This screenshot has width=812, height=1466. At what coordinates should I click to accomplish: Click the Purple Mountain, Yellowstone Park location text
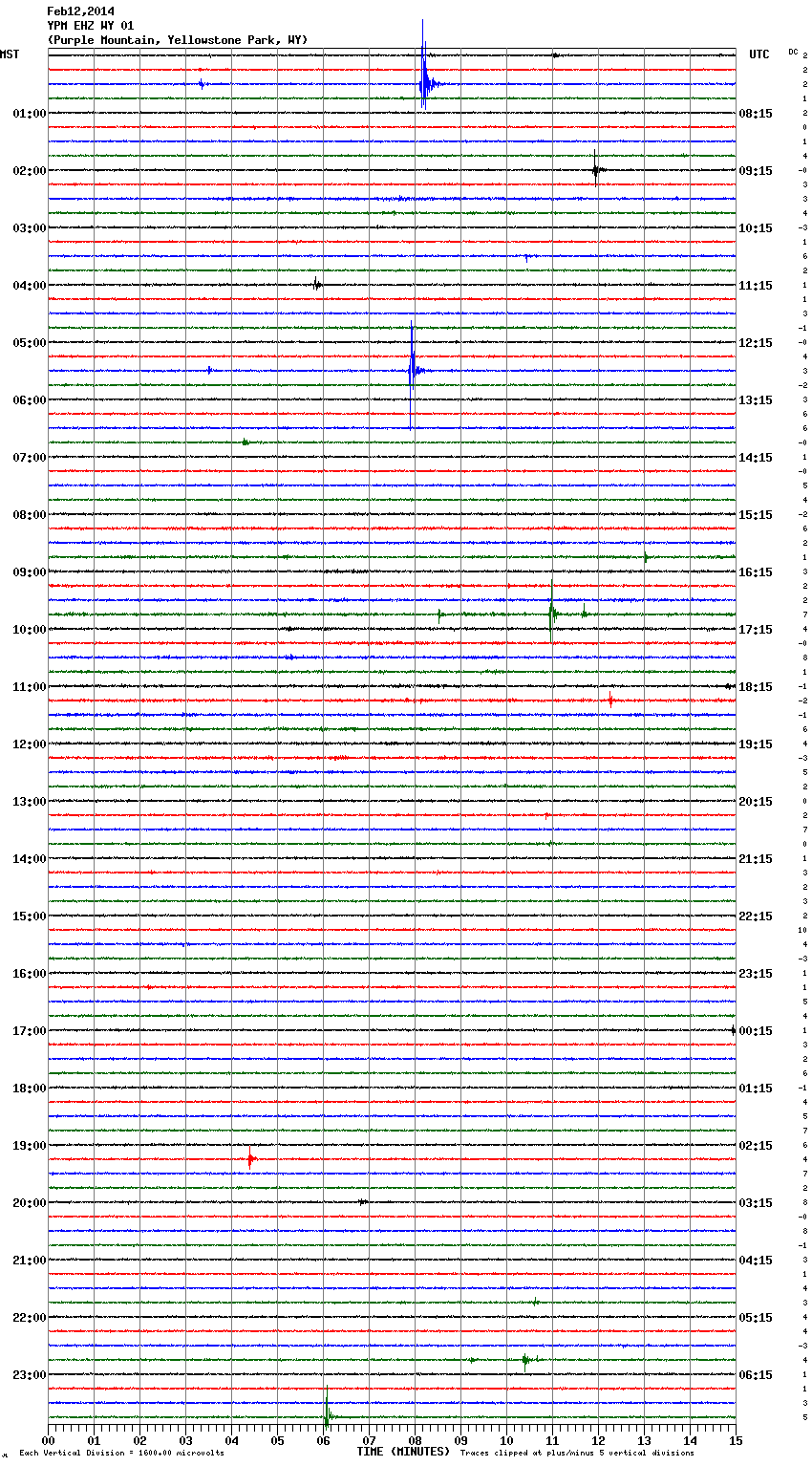pyautogui.click(x=178, y=40)
